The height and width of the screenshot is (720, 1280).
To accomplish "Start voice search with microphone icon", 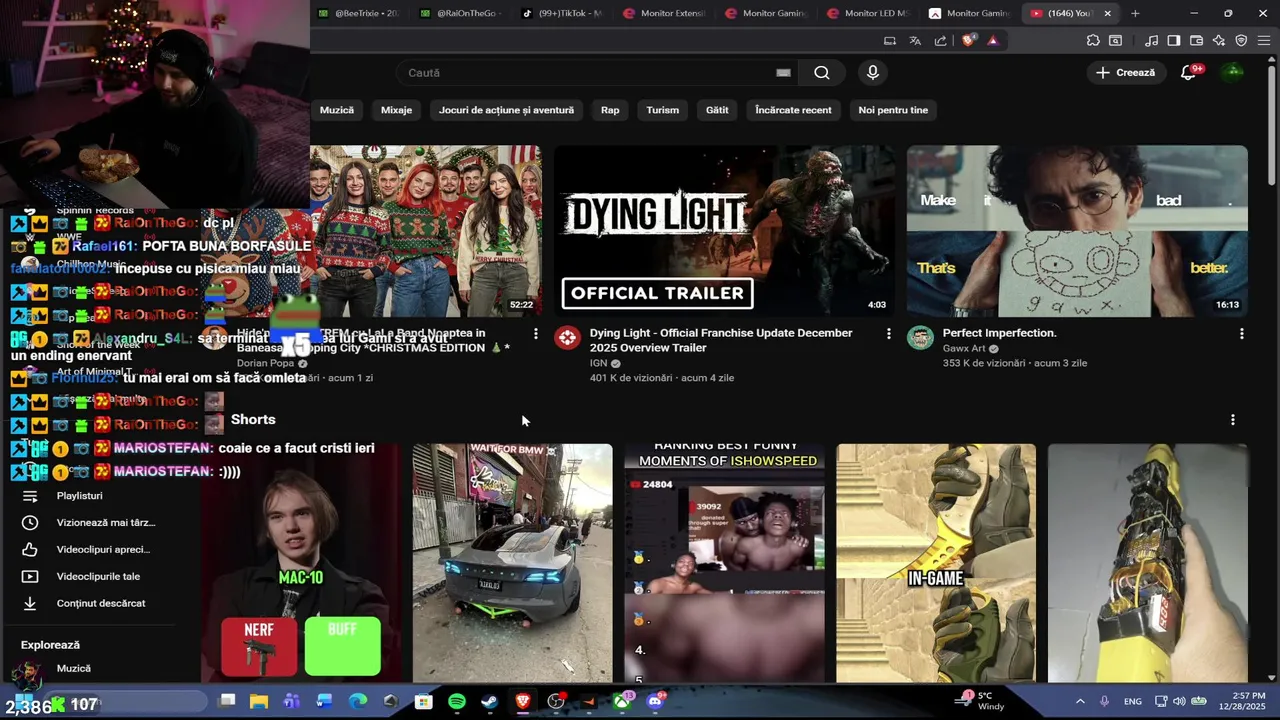I will point(873,73).
